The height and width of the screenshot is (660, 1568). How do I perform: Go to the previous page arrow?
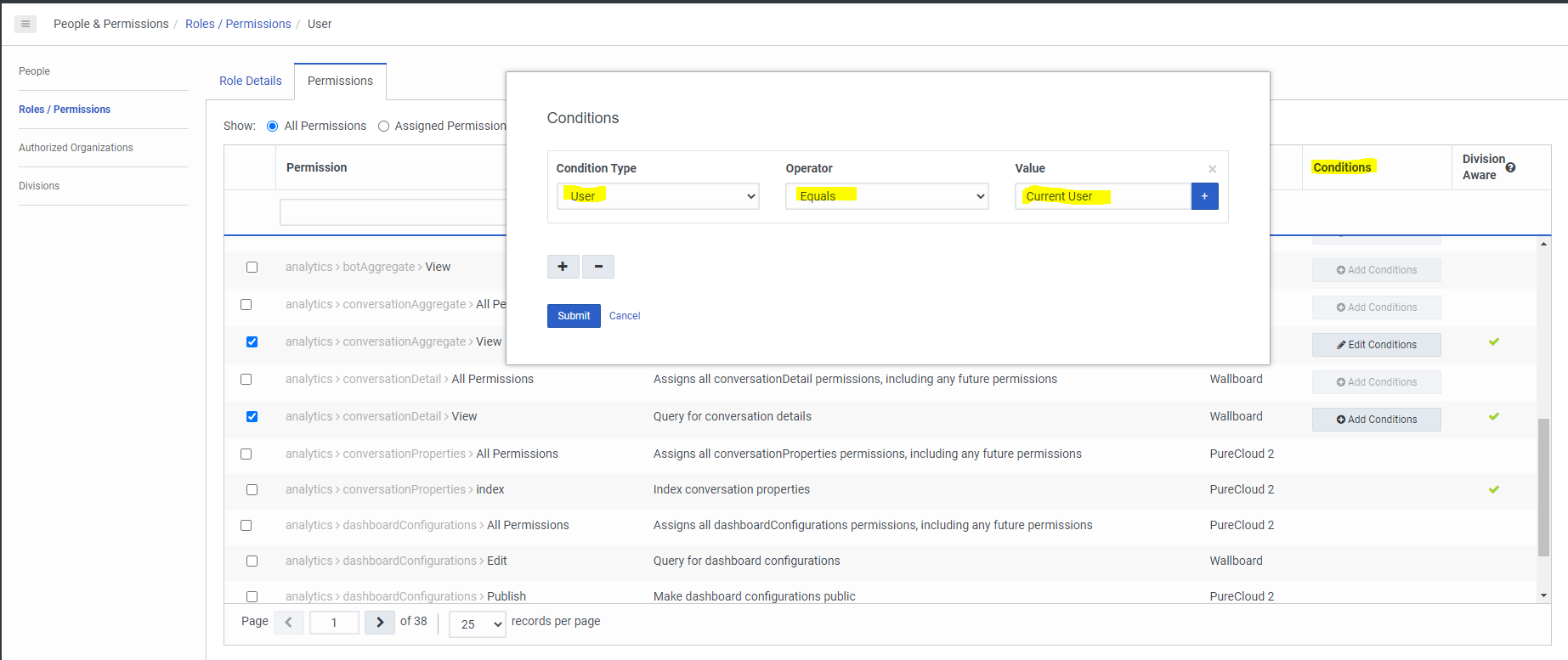[x=289, y=623]
